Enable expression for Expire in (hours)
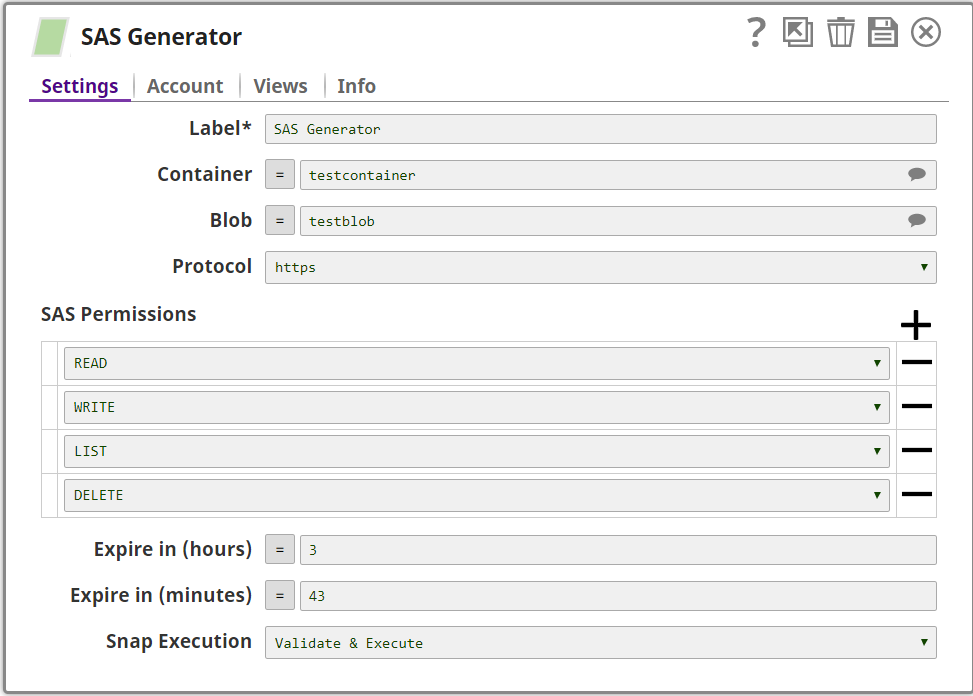The width and height of the screenshot is (973, 696). pos(280,550)
